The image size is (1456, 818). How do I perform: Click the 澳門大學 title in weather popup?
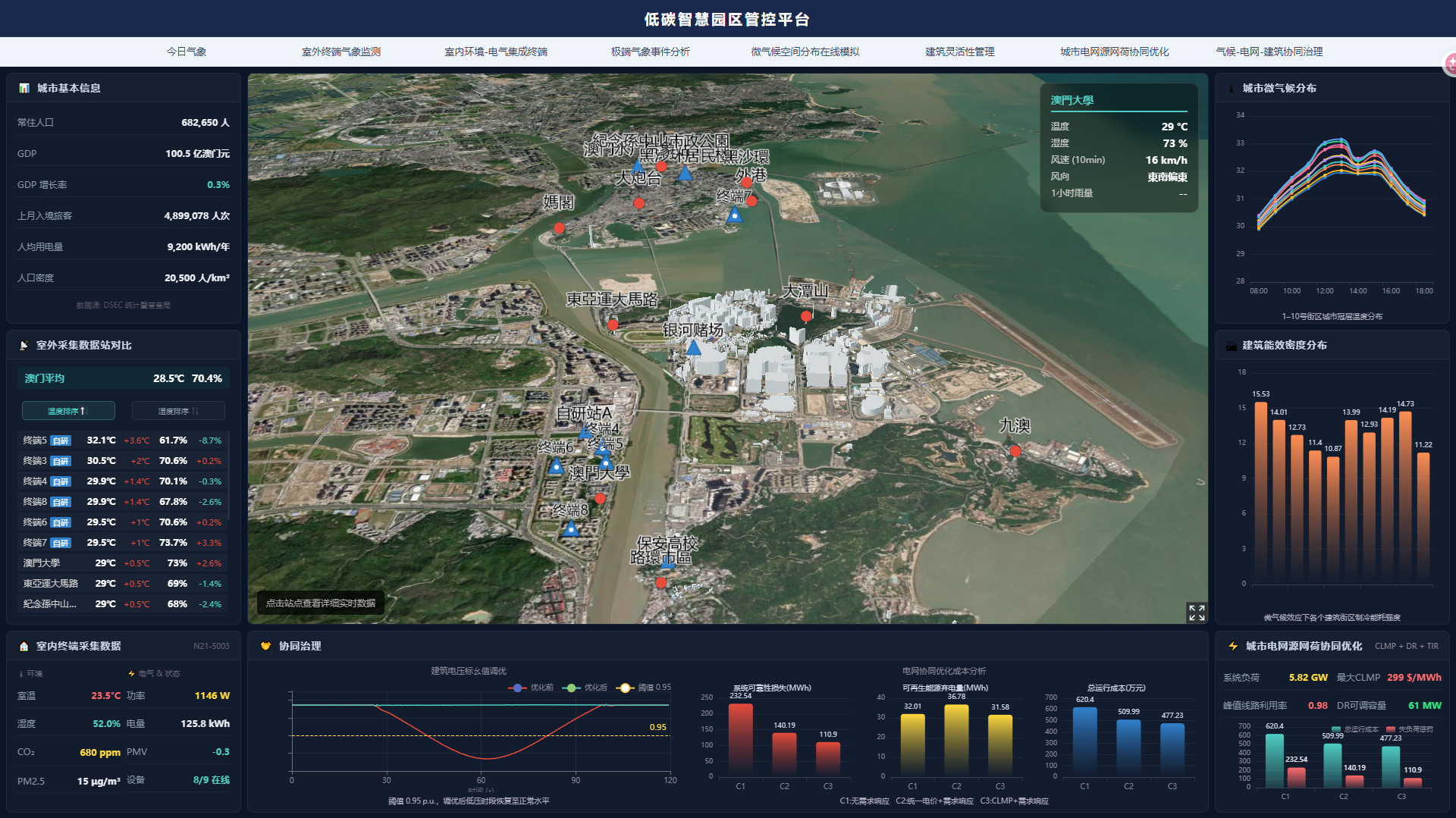[x=1072, y=100]
